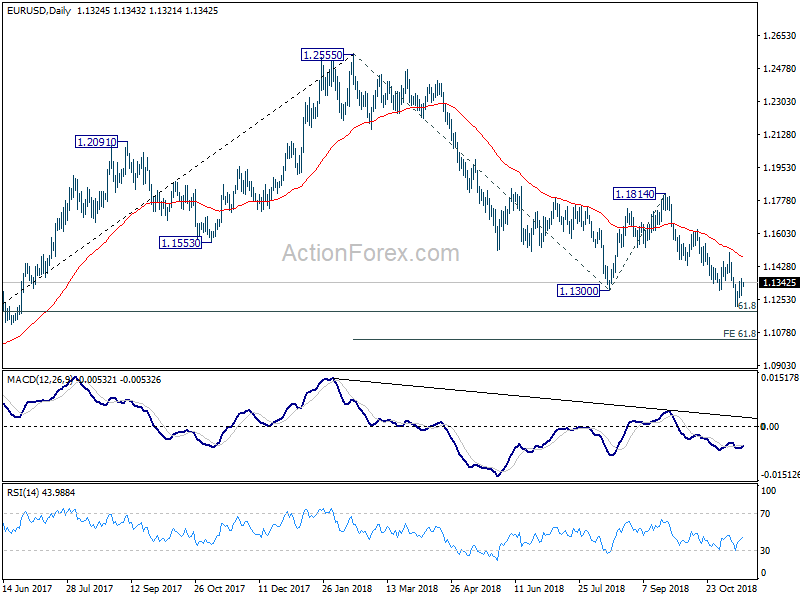This screenshot has width=800, height=600.
Task: Click the 1.15530 price label
Action: pos(181,243)
